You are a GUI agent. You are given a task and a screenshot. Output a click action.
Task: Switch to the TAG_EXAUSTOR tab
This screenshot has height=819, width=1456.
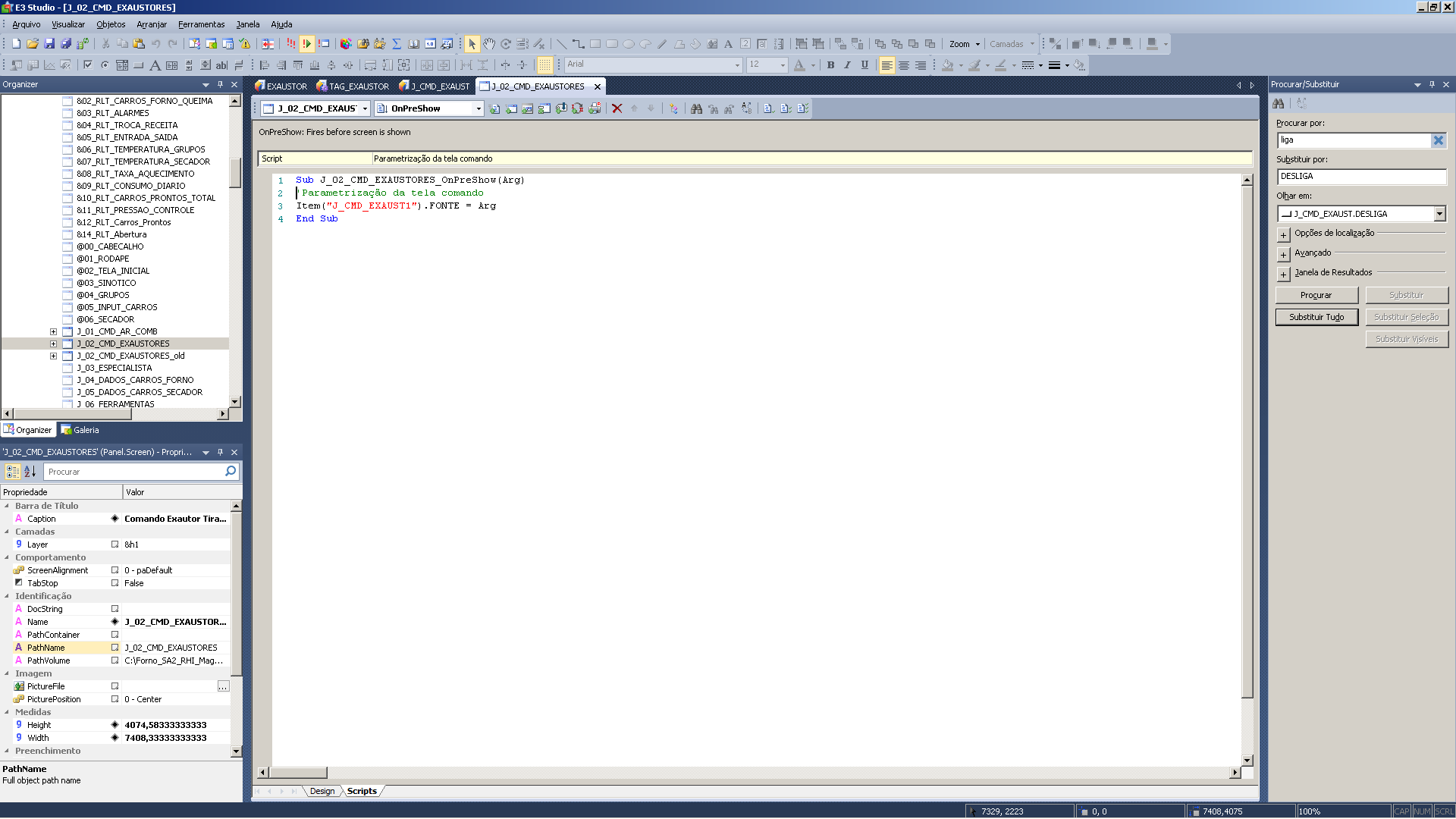pyautogui.click(x=353, y=86)
